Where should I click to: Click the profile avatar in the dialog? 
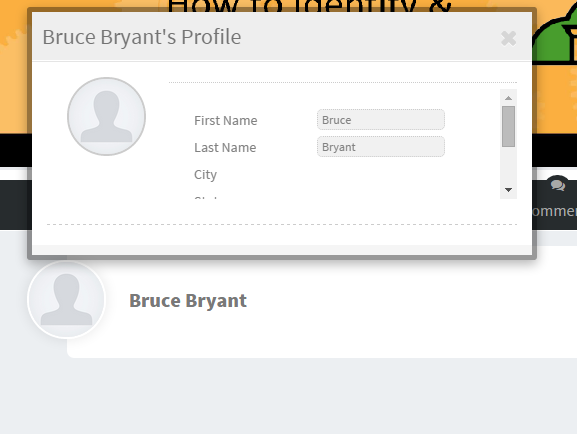pyautogui.click(x=106, y=116)
